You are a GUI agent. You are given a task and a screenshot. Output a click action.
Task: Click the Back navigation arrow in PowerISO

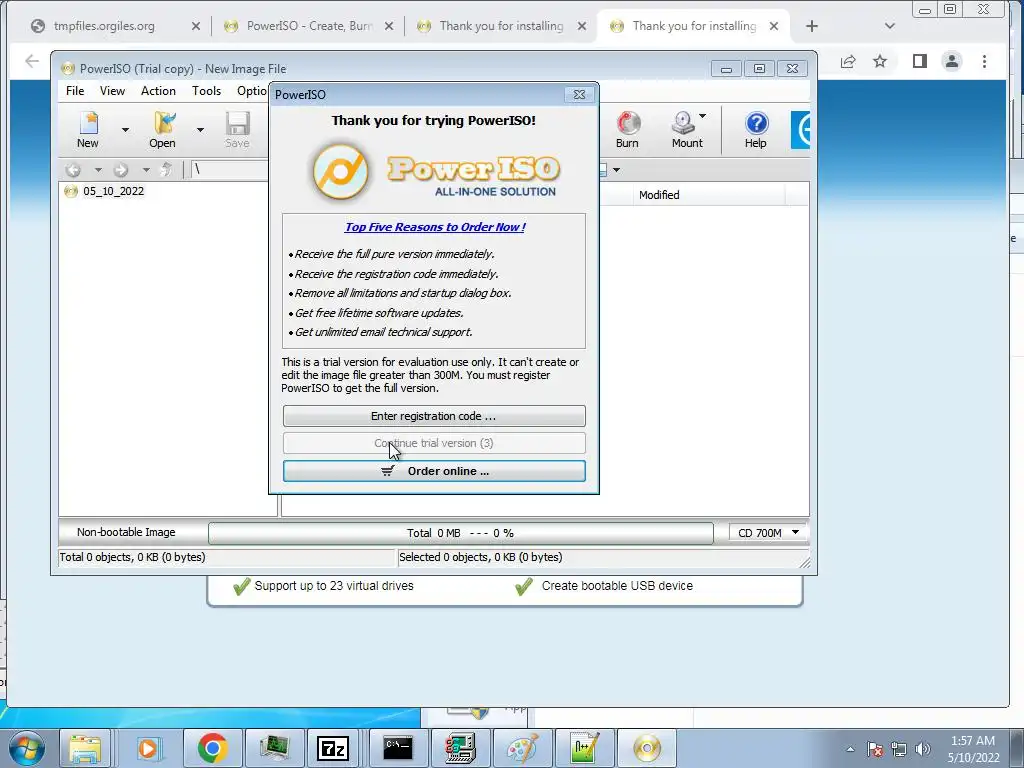[x=73, y=170]
